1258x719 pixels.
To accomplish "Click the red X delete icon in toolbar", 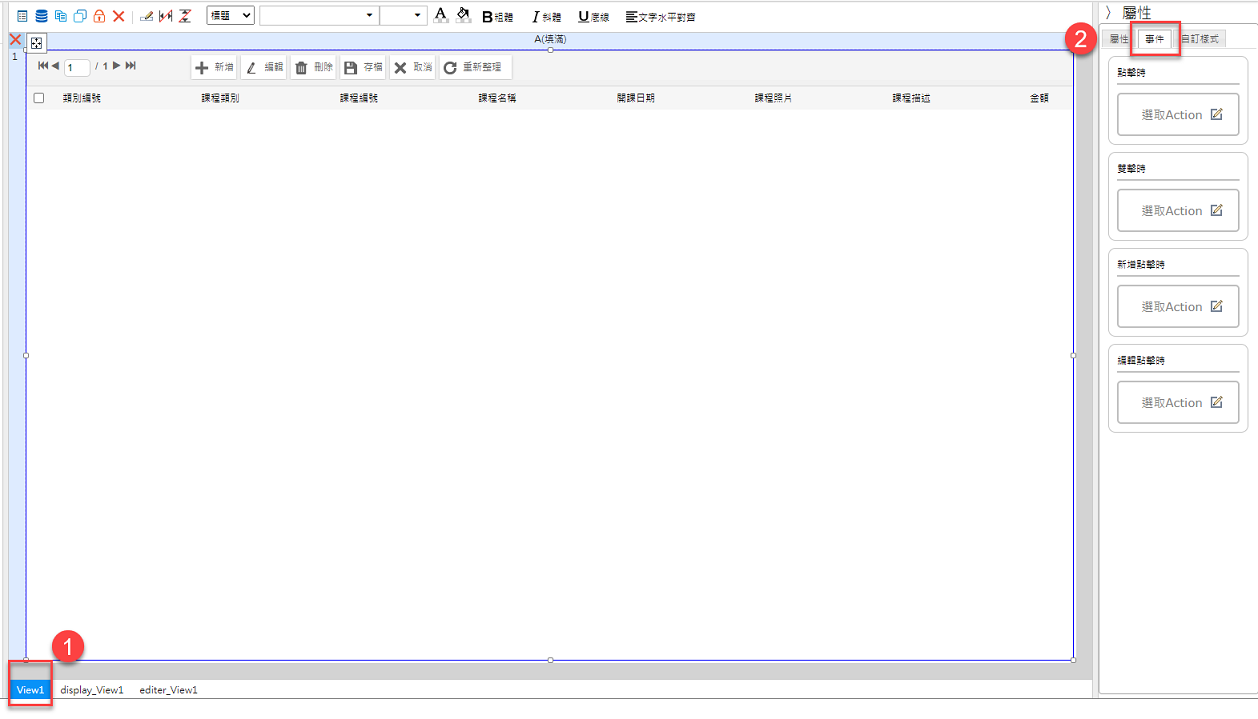I will [x=119, y=16].
